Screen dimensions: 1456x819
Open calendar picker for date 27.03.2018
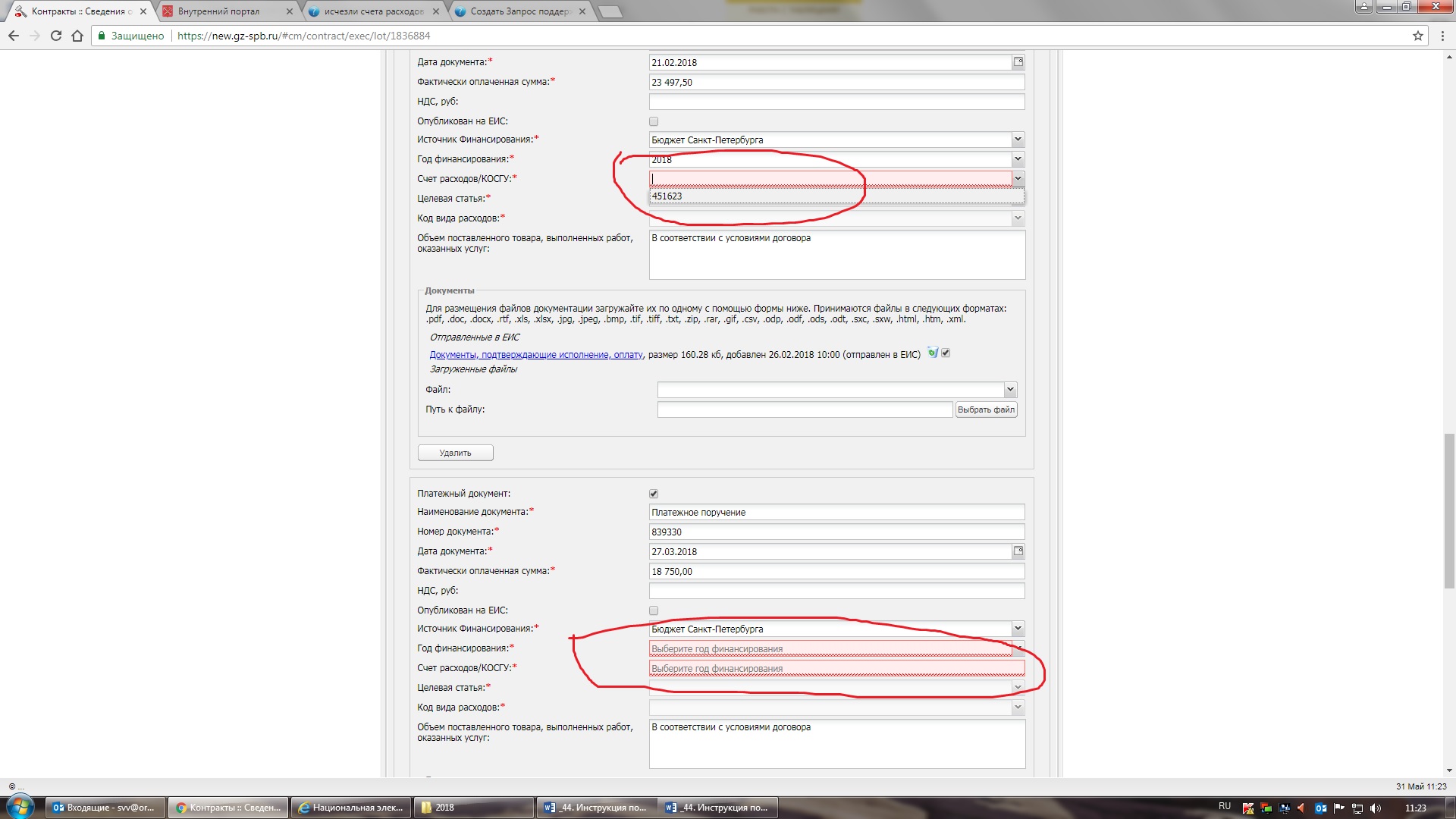click(1018, 551)
